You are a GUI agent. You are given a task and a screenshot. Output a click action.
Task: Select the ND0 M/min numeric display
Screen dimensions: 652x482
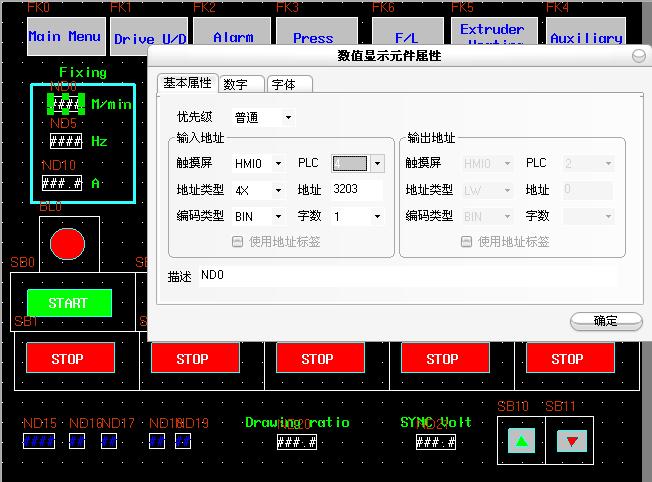66,104
